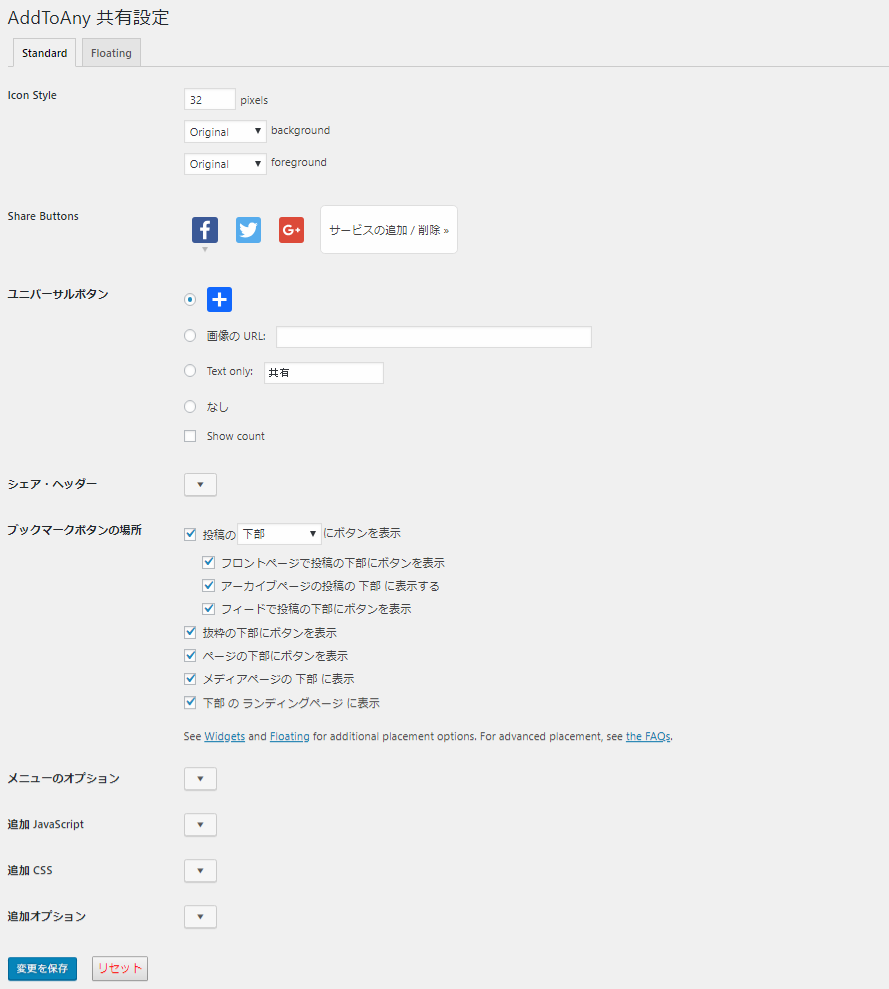Open the small arrow under the Facebook icon

coord(205,250)
